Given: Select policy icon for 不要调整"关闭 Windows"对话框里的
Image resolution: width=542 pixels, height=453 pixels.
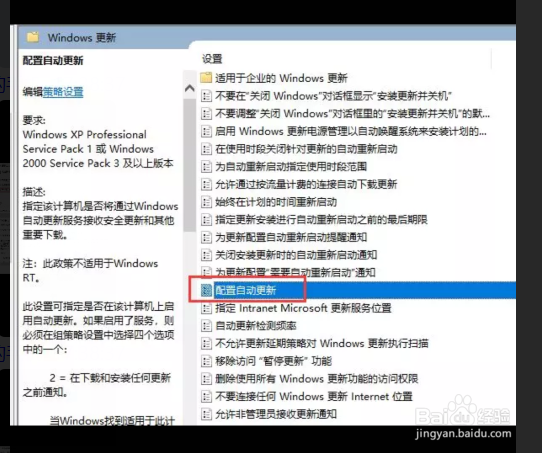Looking at the screenshot, I should [x=206, y=113].
